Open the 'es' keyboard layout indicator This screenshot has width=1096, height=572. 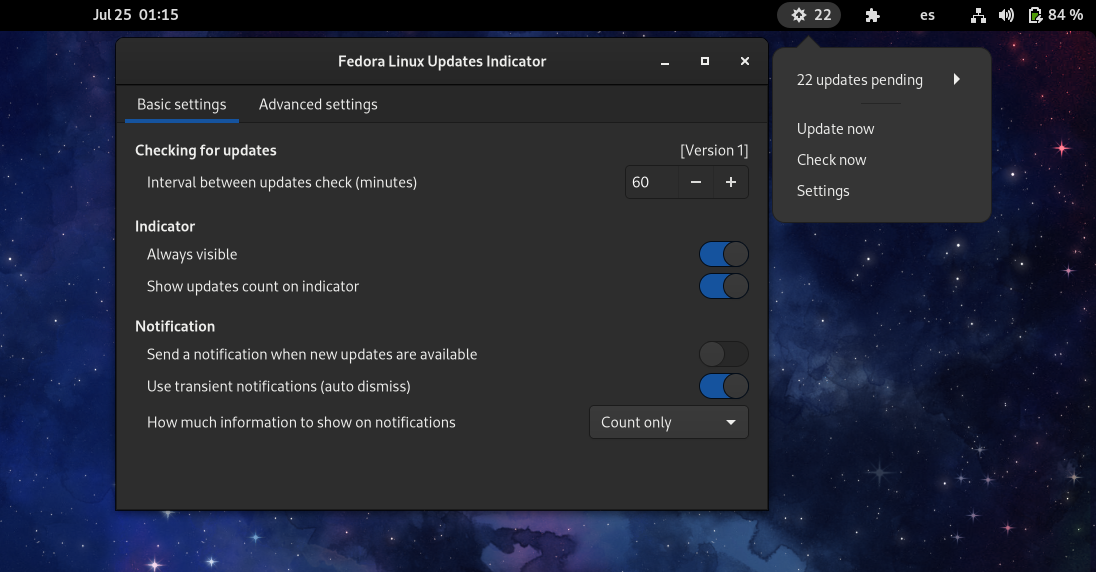[928, 15]
